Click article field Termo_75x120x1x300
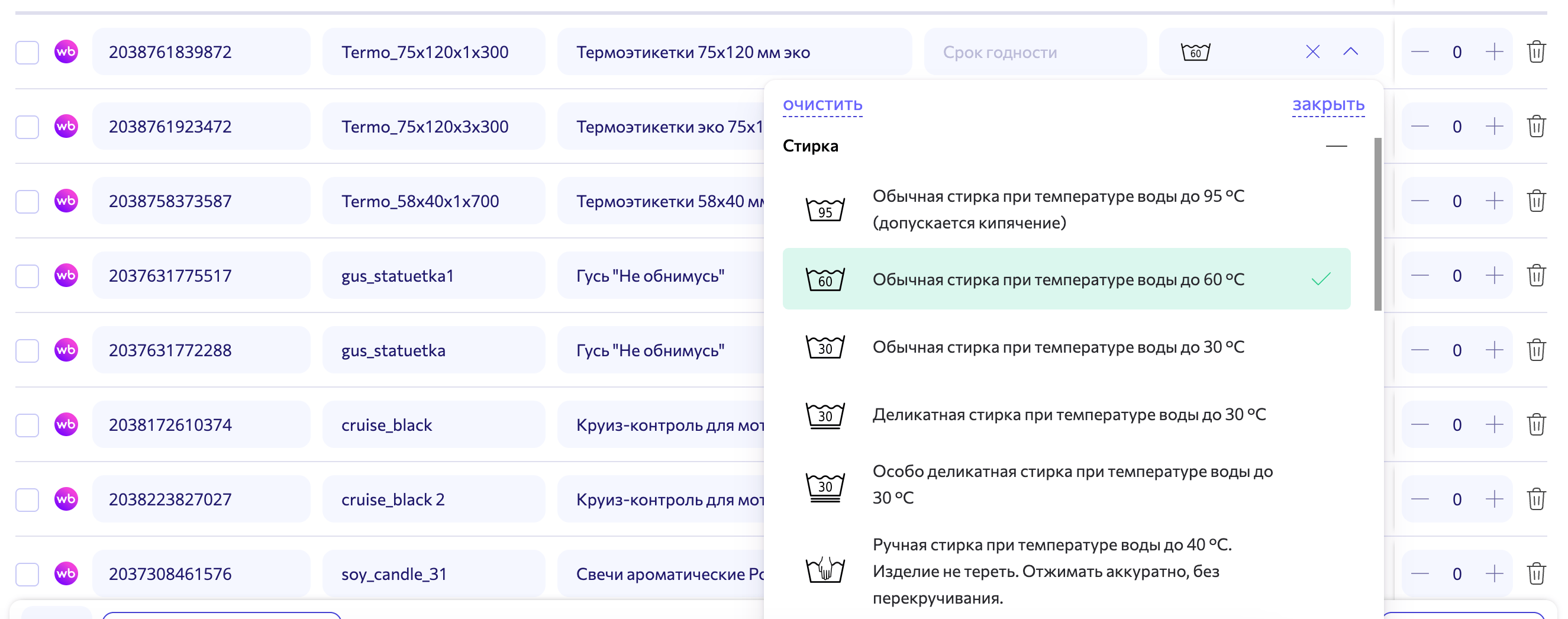 (433, 51)
